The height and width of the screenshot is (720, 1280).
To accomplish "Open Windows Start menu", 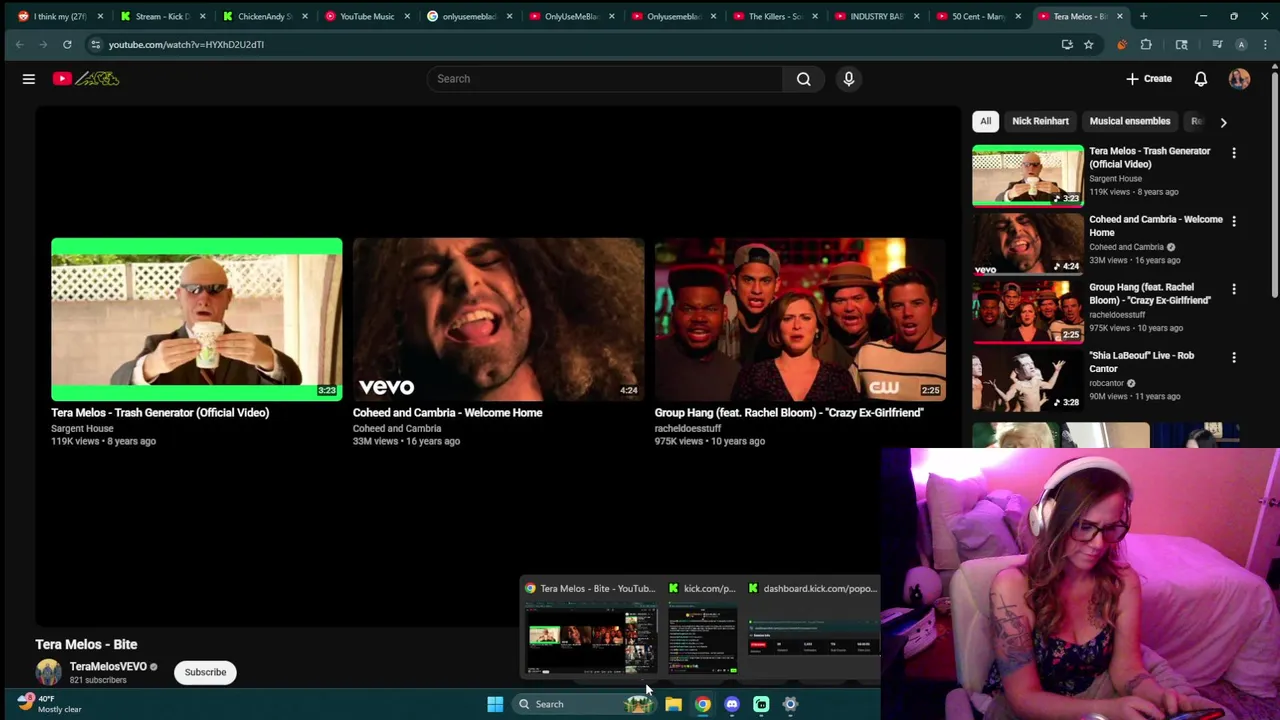I will coord(495,704).
